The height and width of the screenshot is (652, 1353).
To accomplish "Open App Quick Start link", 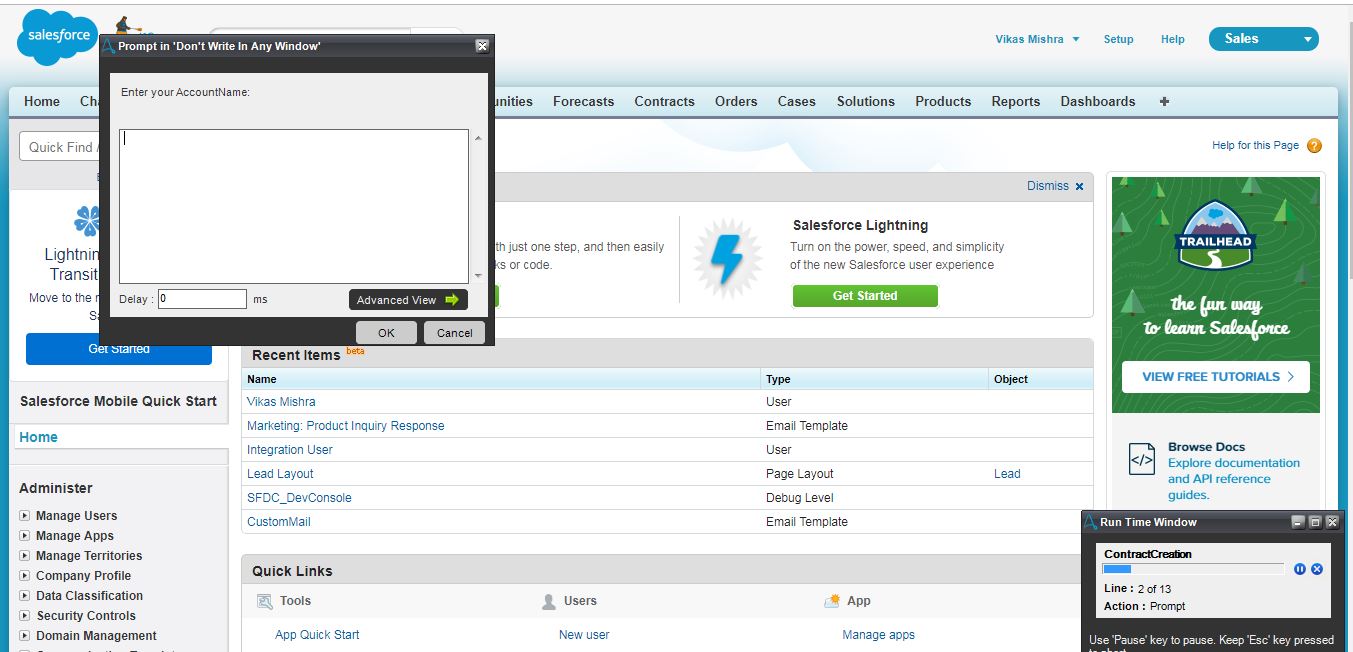I will tap(317, 635).
